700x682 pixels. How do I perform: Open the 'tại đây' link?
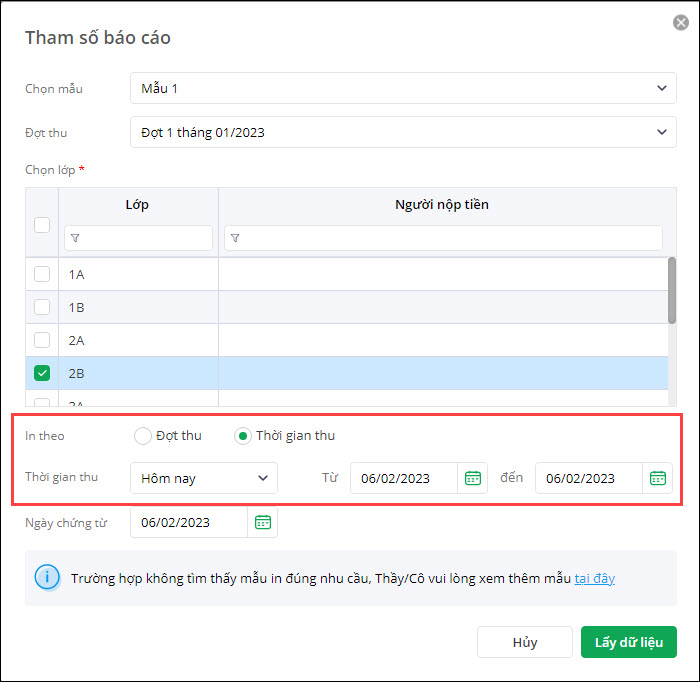pyautogui.click(x=594, y=578)
